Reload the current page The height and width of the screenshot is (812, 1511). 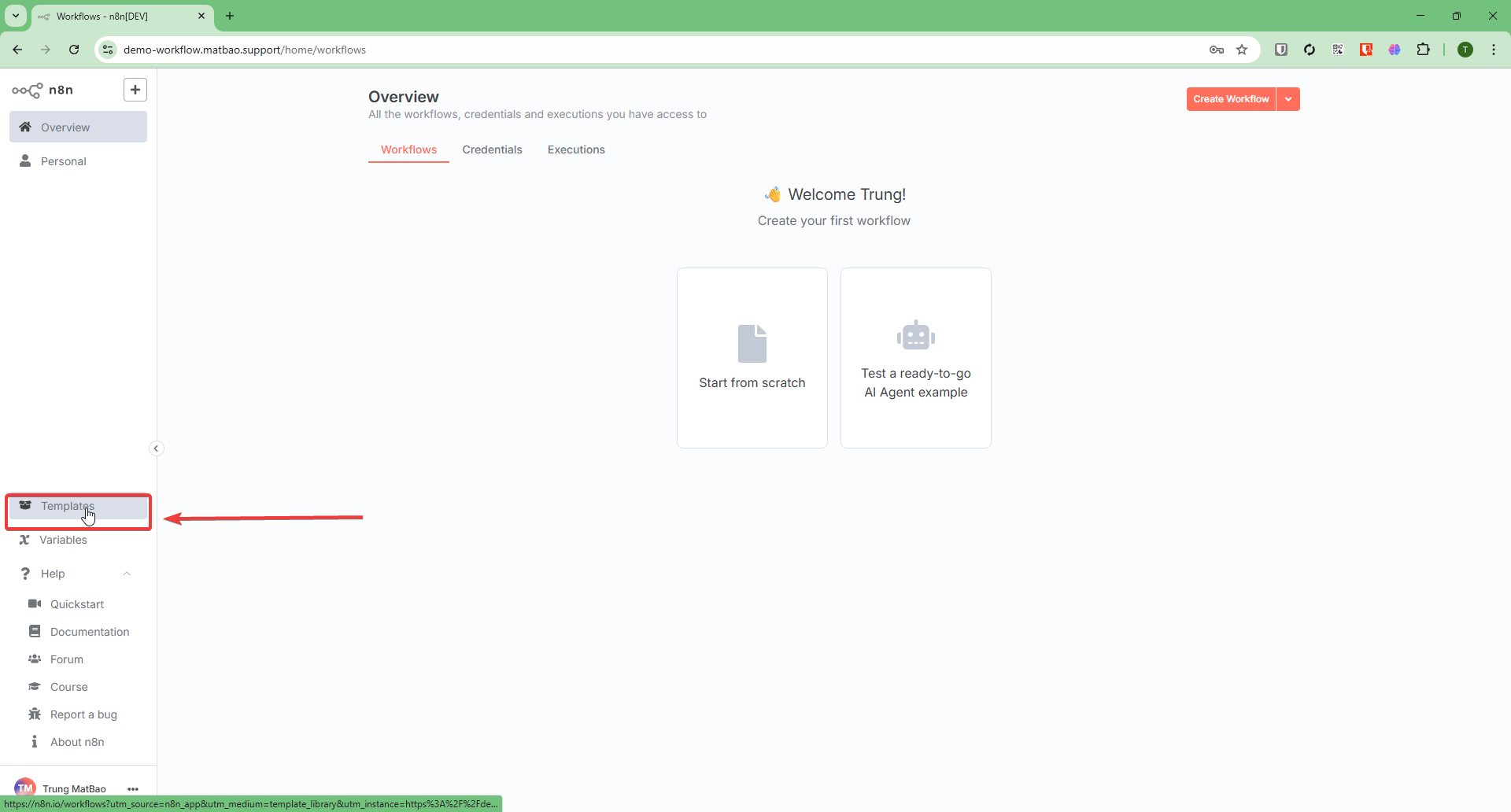(74, 50)
